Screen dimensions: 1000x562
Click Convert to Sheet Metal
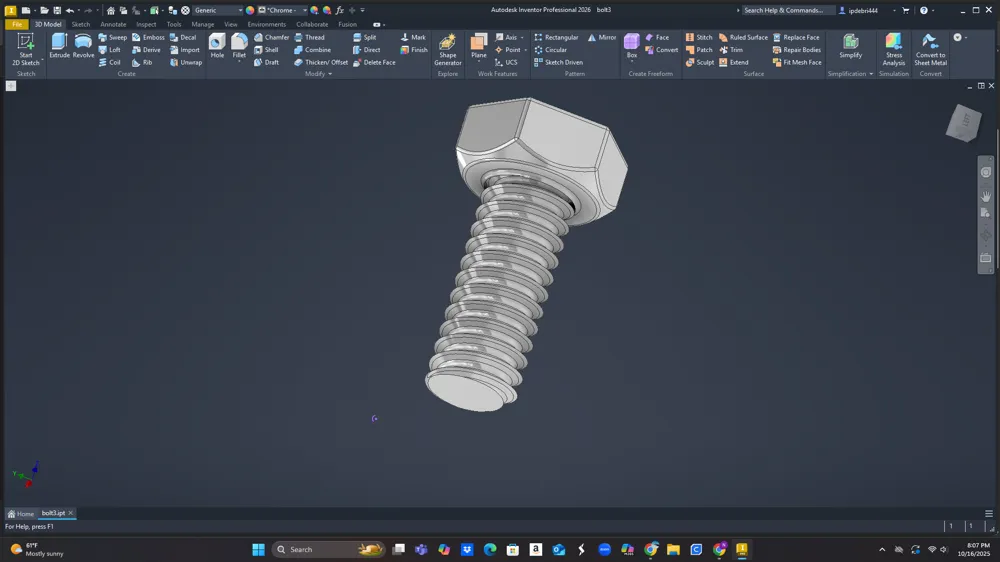click(930, 49)
